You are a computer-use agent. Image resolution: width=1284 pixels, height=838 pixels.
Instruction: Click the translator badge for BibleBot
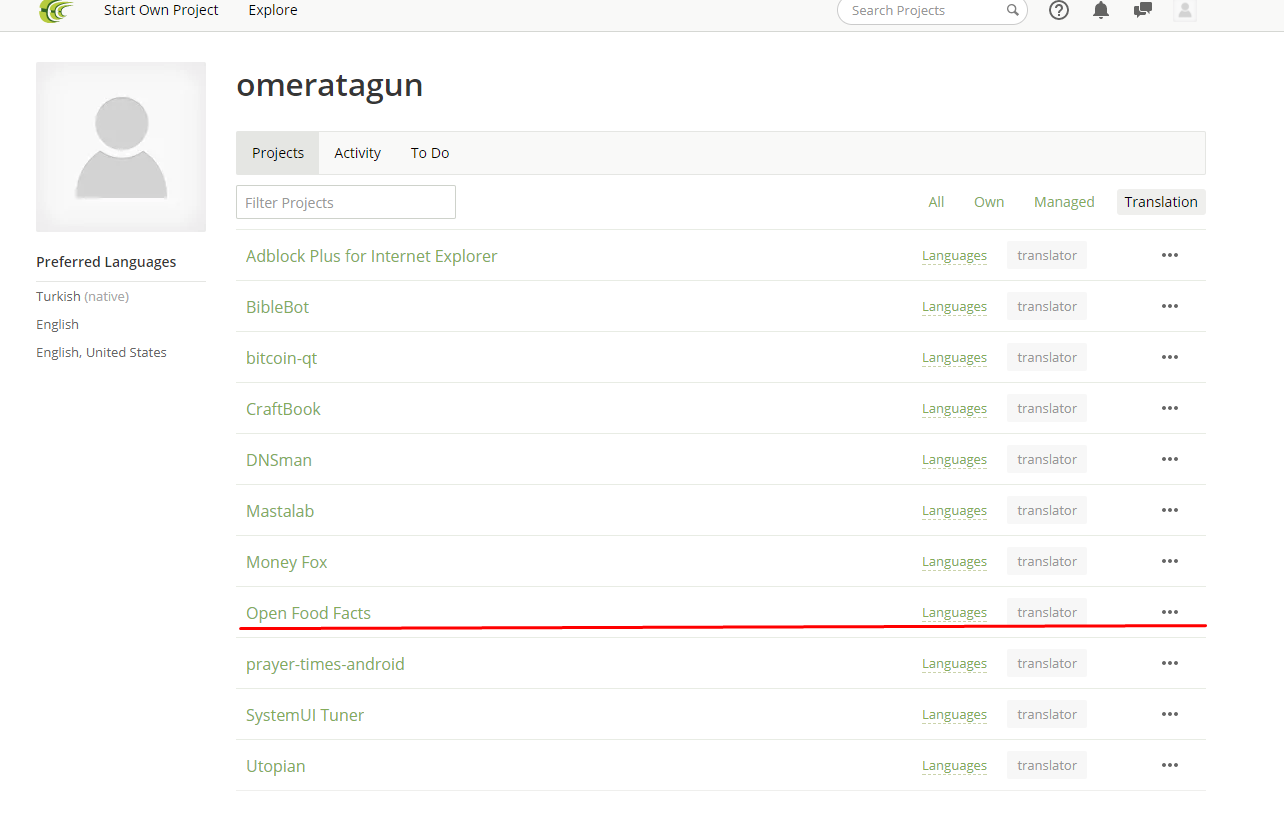(x=1047, y=306)
